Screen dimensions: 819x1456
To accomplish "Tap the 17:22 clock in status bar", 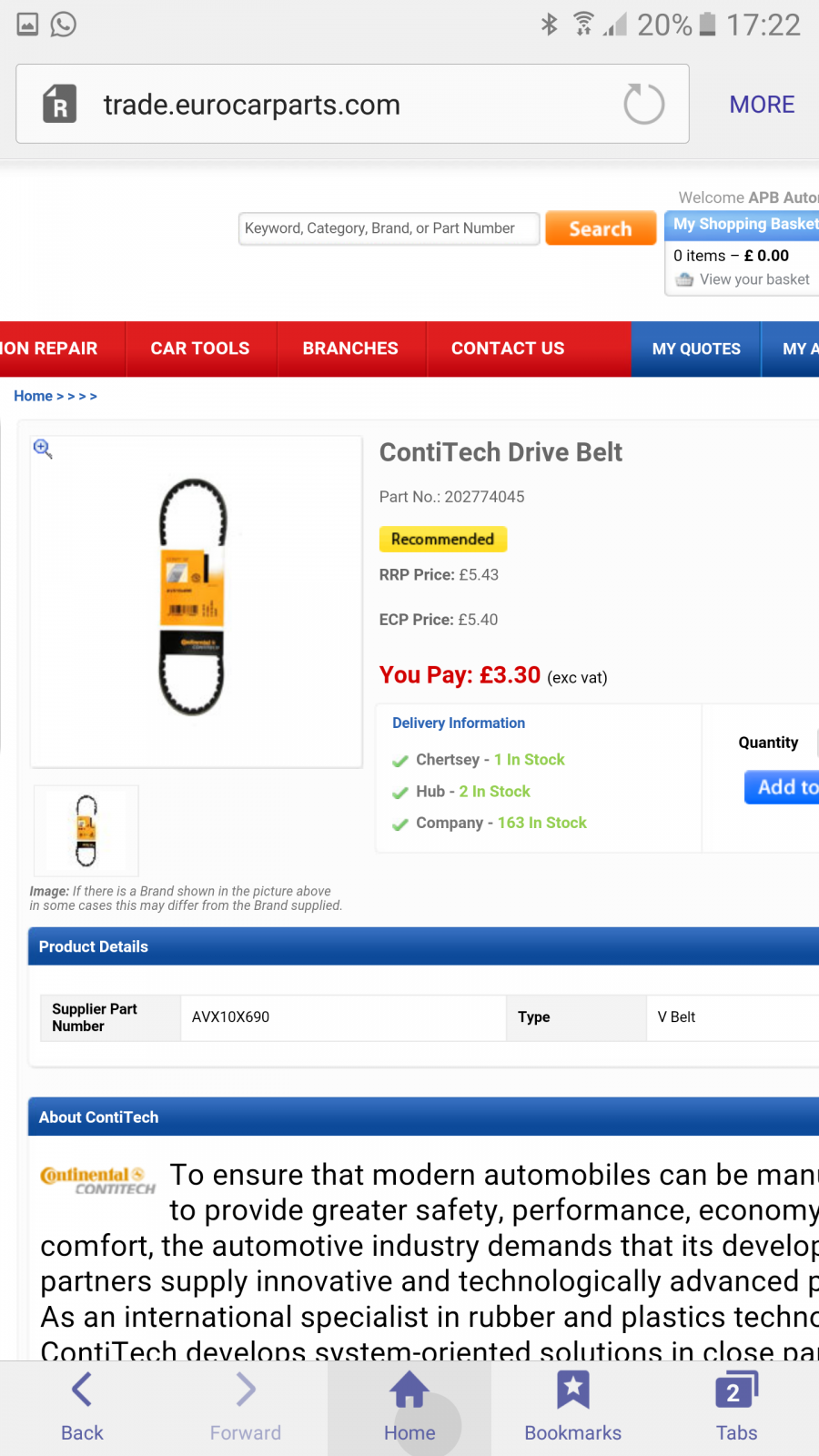I will [763, 25].
